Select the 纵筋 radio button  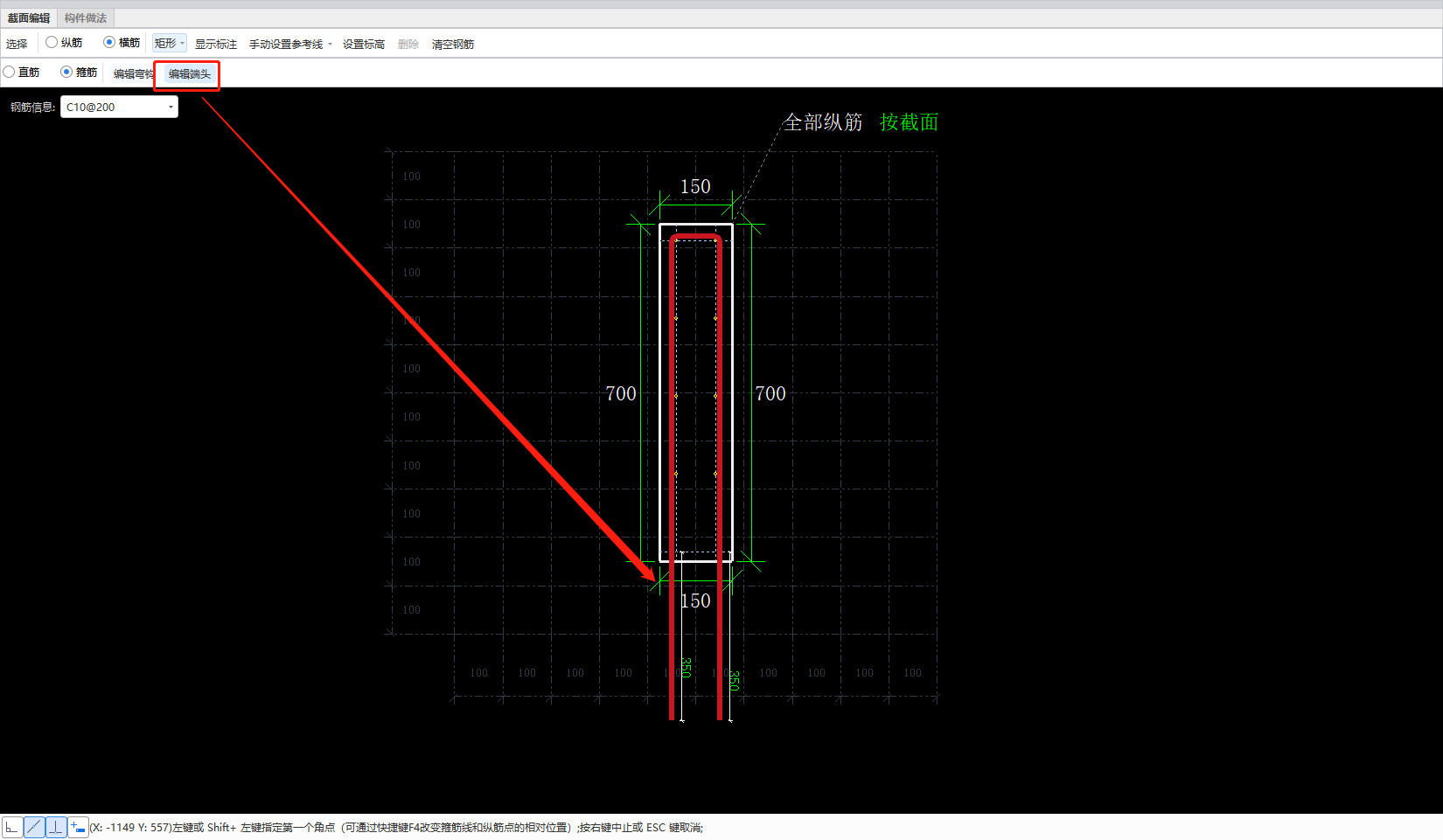point(52,42)
